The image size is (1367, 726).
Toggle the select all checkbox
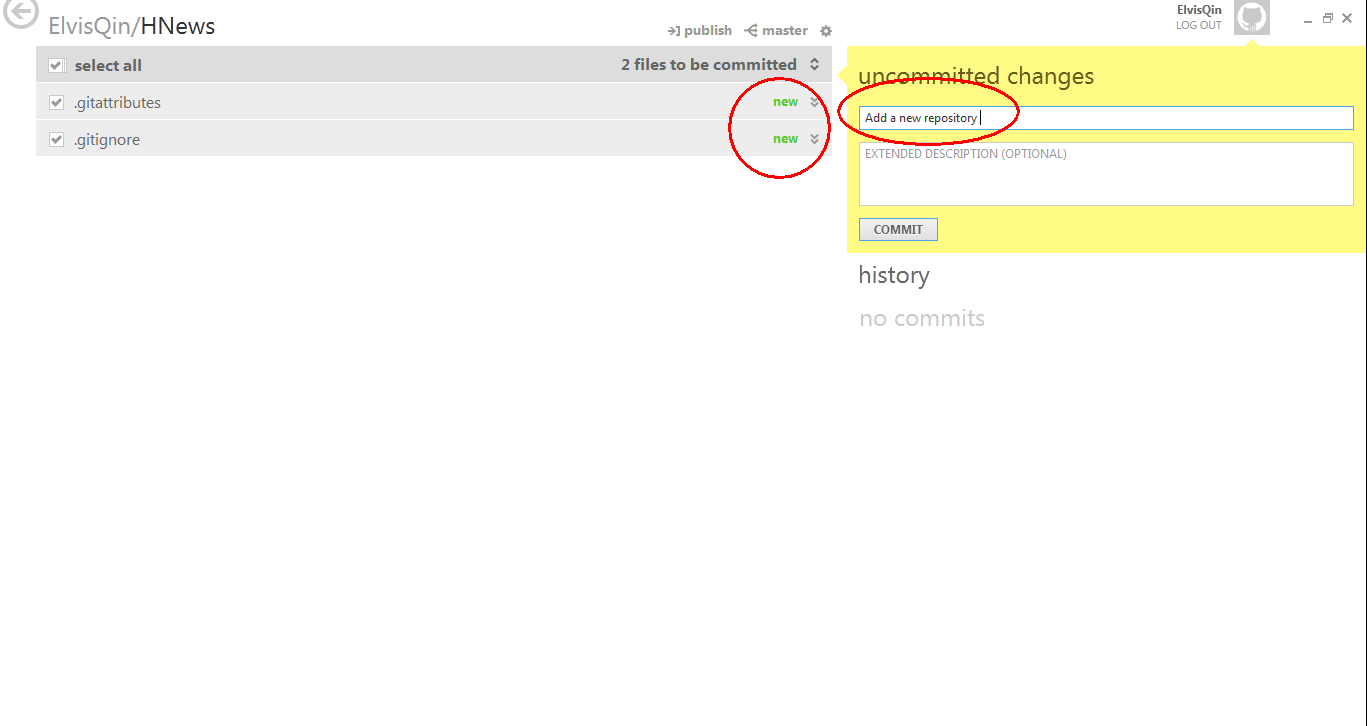[x=57, y=66]
